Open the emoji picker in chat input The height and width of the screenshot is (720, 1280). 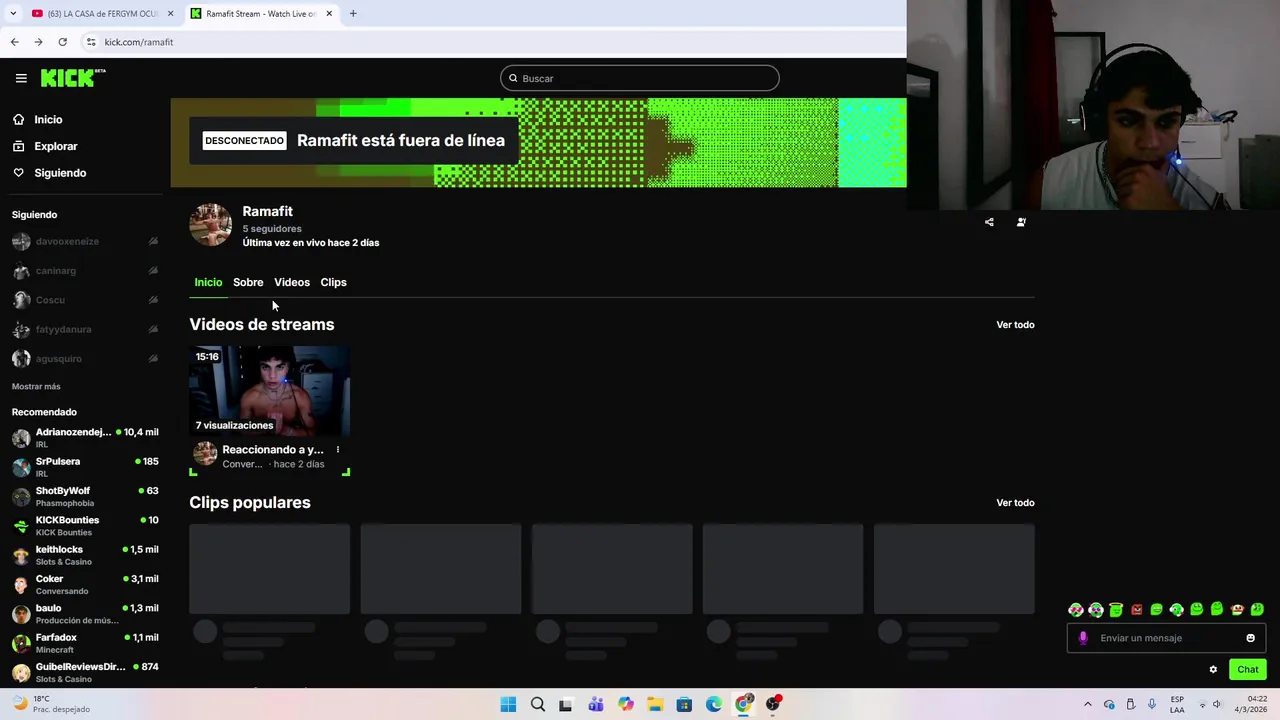pyautogui.click(x=1250, y=638)
